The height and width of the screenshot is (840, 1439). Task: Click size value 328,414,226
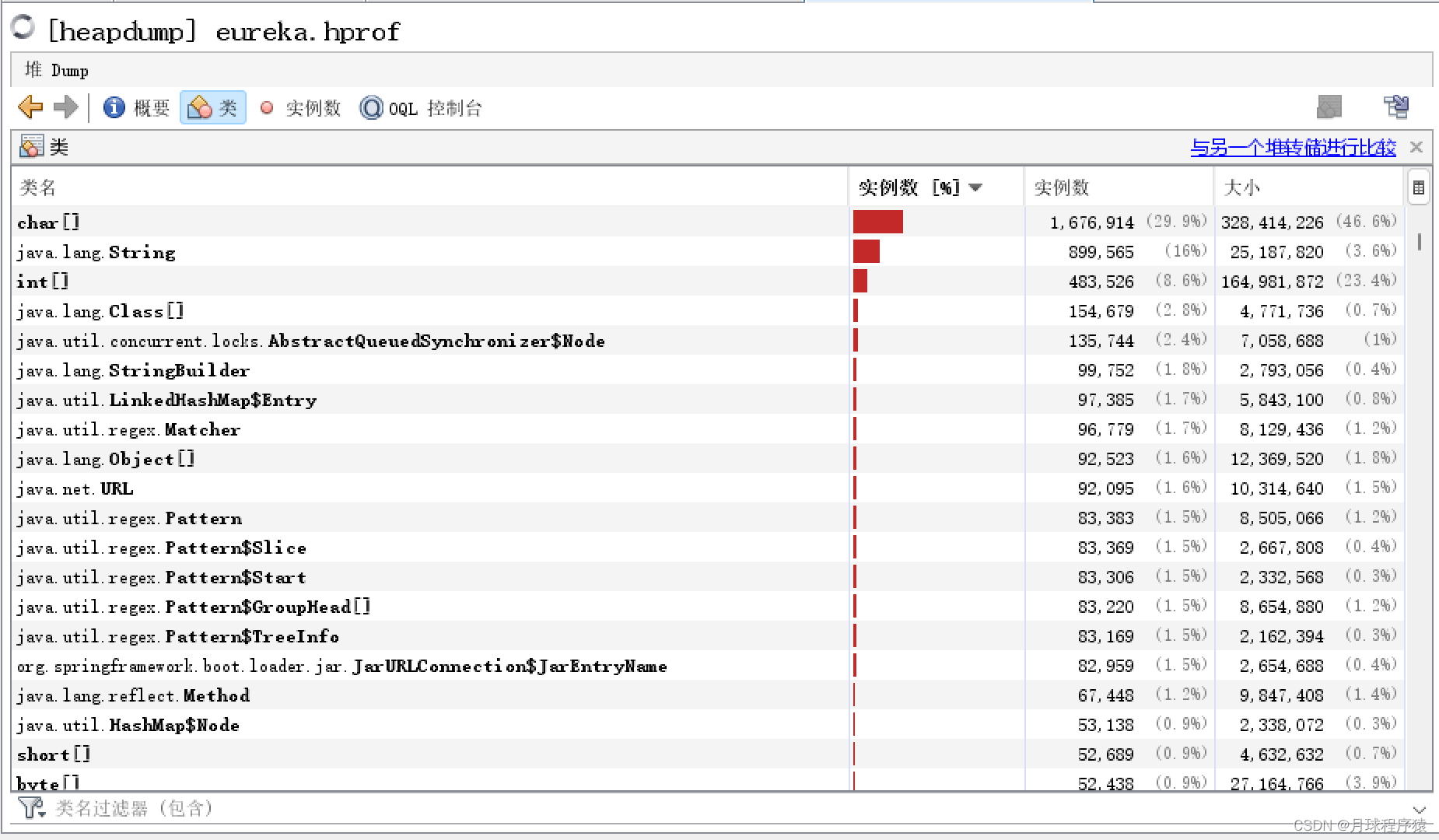1272,222
